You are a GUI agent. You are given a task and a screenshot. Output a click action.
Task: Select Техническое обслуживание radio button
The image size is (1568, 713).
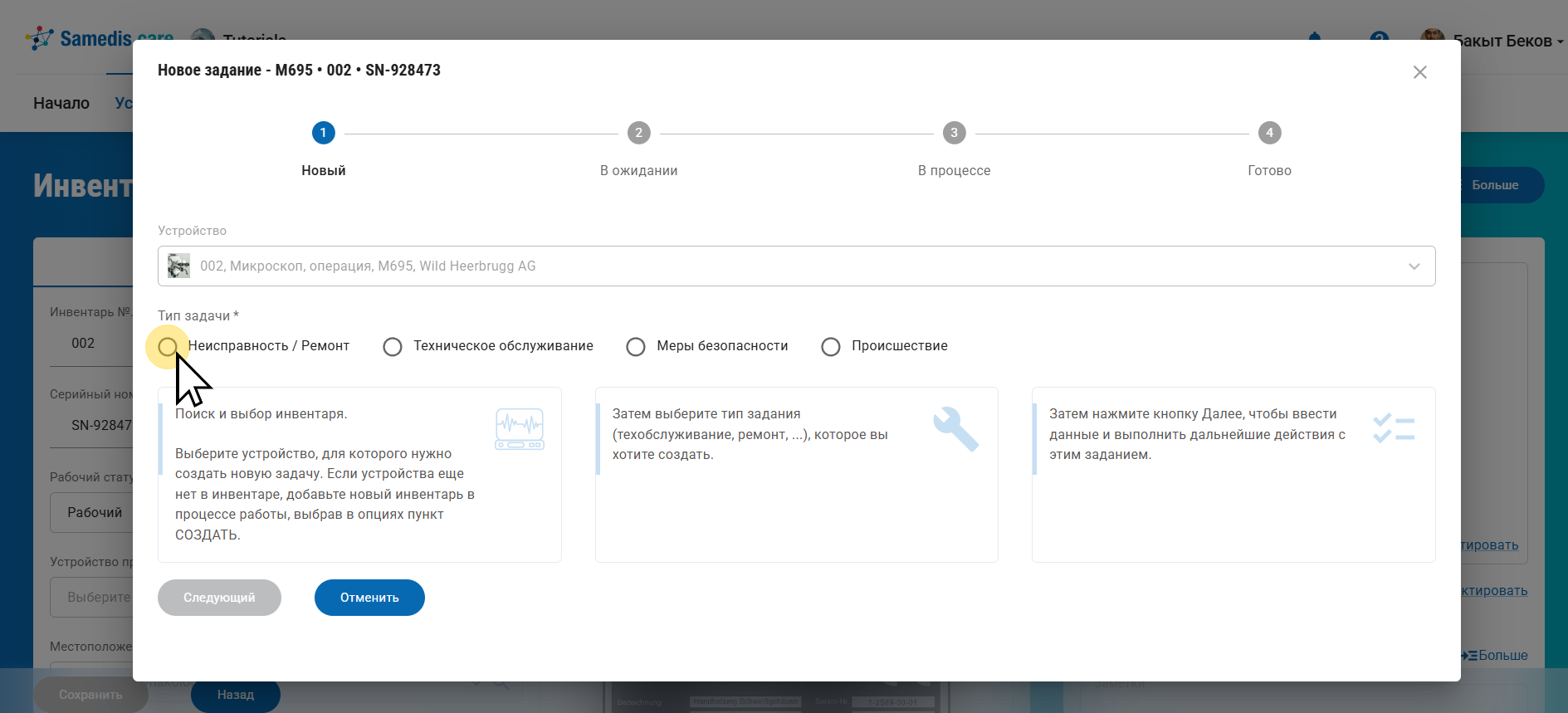tap(393, 346)
